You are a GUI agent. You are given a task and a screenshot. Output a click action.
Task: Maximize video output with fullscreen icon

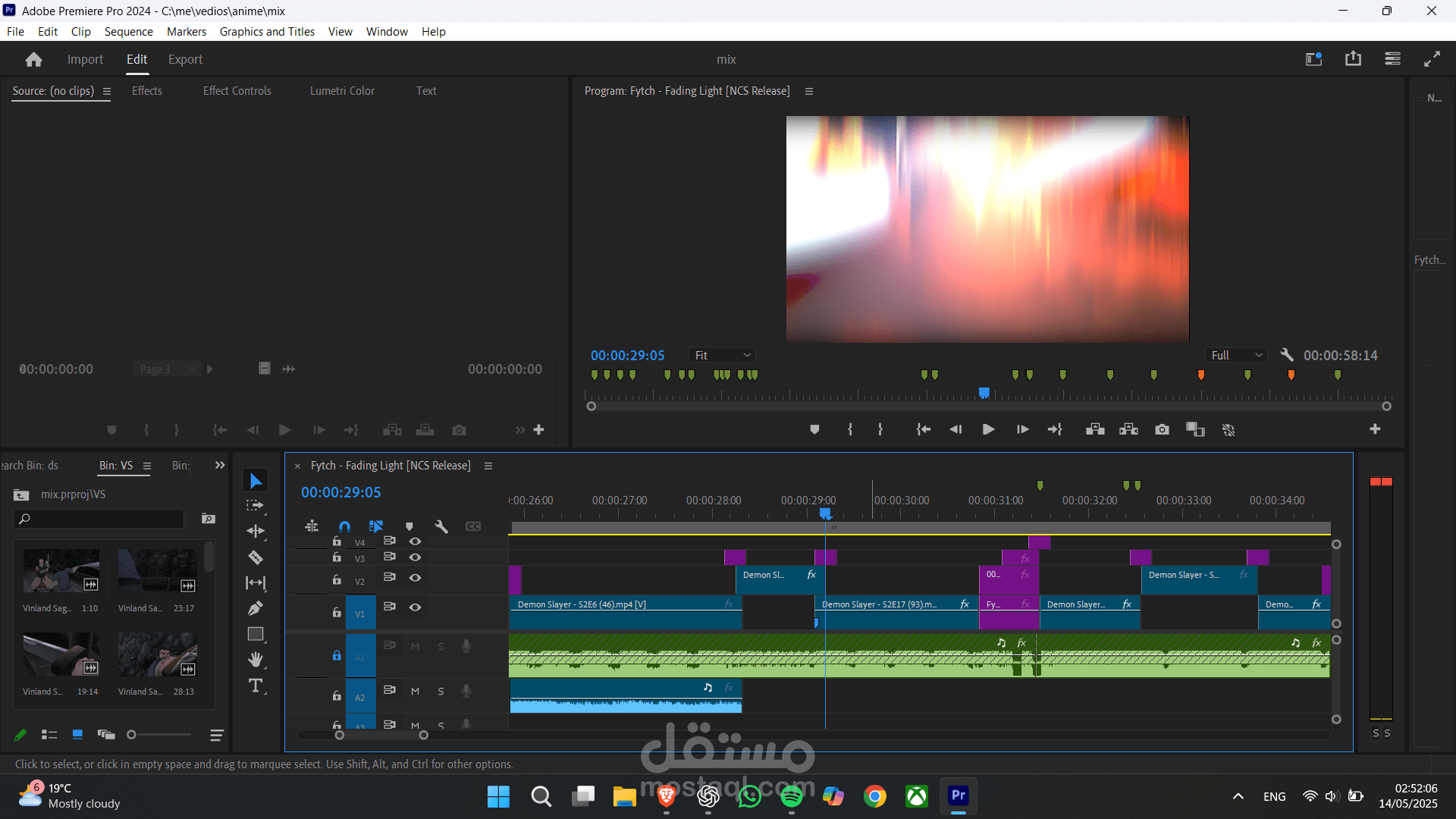1432,59
